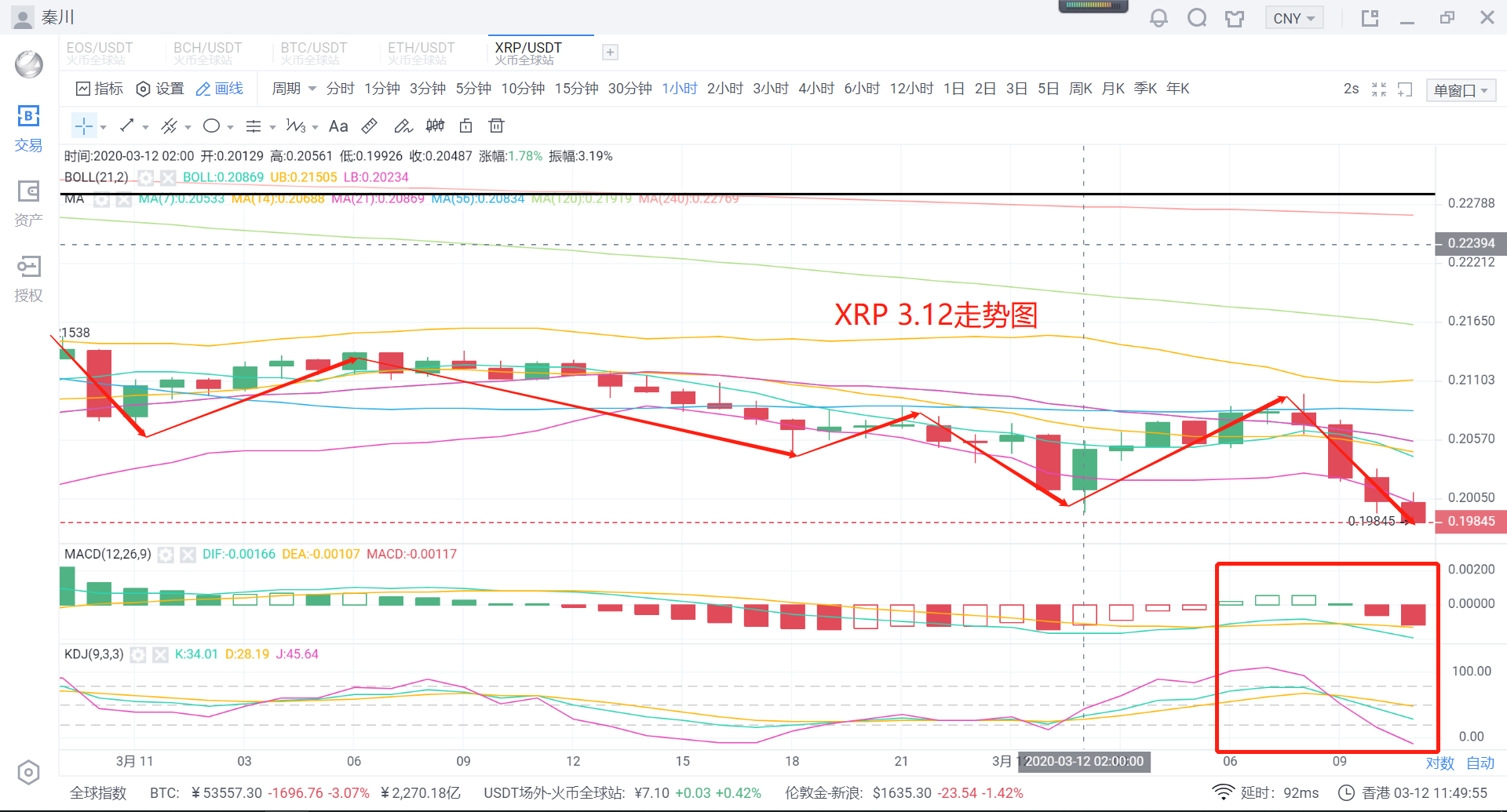The width and height of the screenshot is (1507, 812).
Task: Expand trend line tool dropdown arrow
Action: coord(145,127)
